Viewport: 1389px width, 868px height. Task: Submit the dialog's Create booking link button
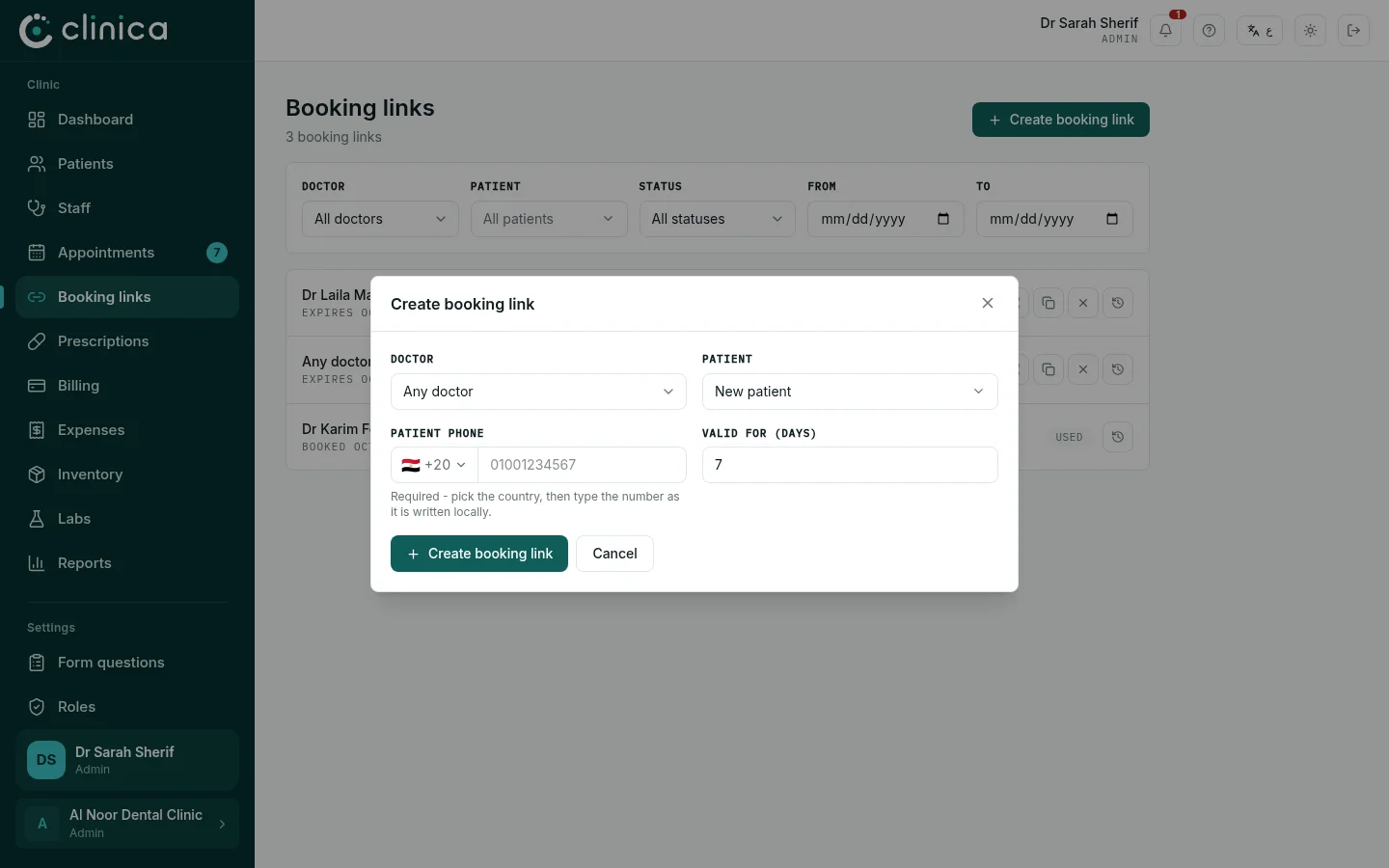pyautogui.click(x=479, y=554)
